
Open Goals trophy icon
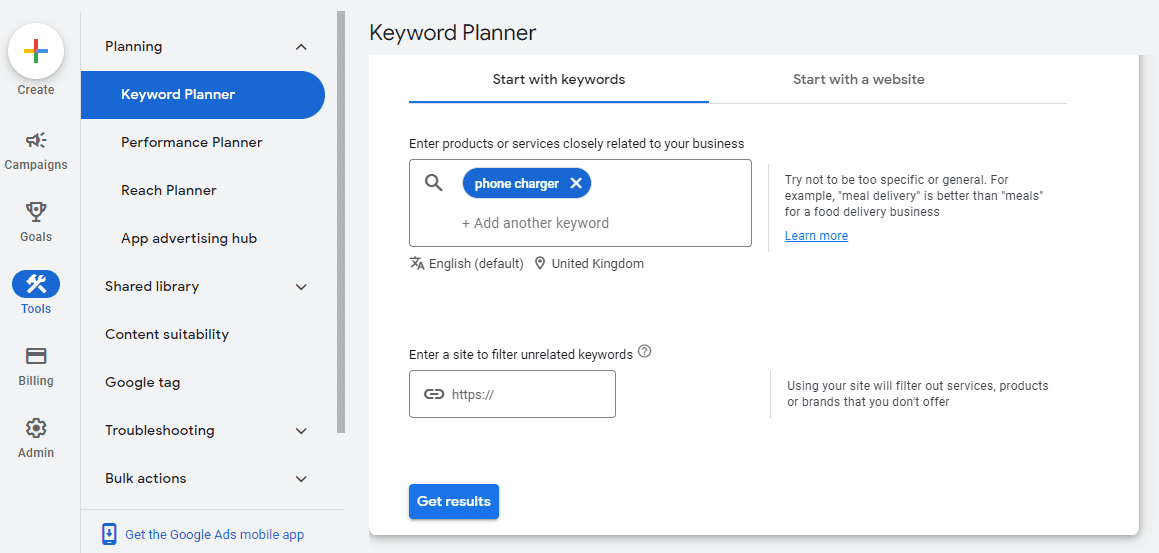(35, 212)
